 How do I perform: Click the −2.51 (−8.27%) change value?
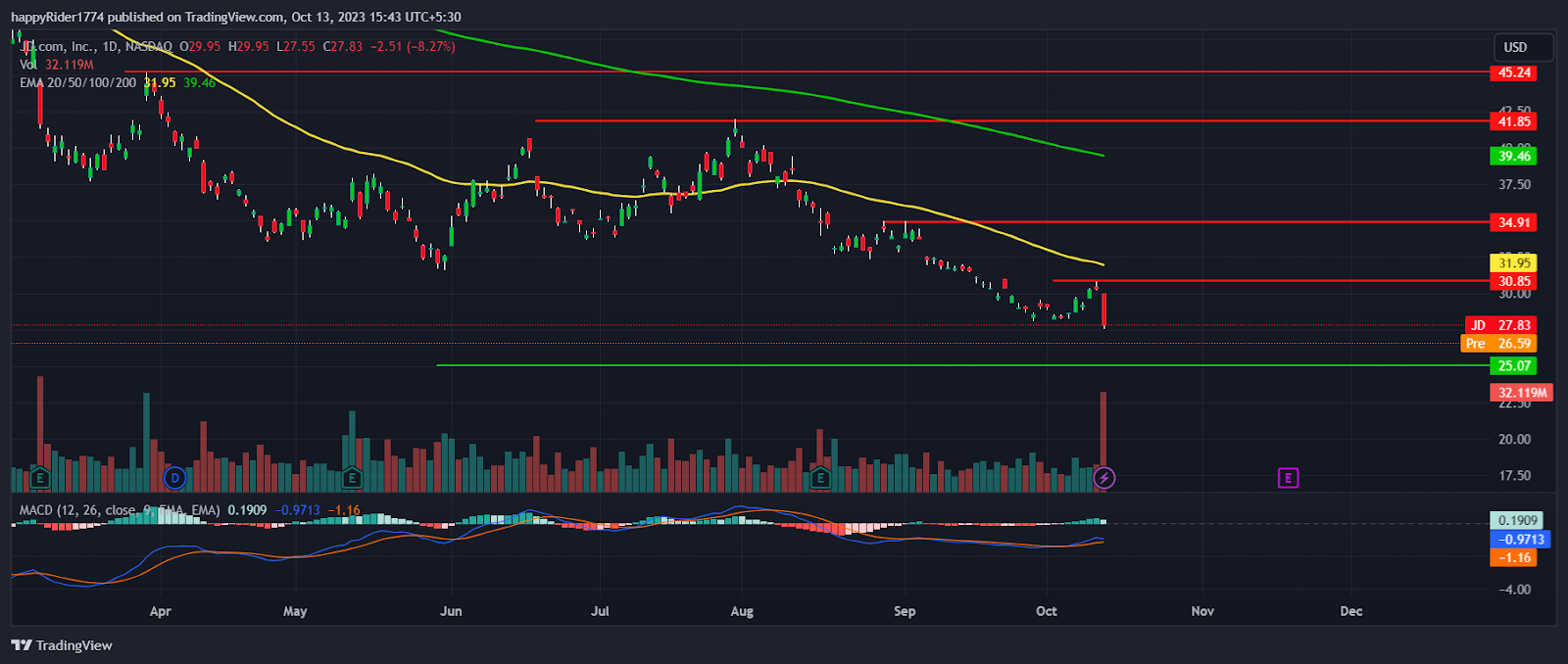click(x=412, y=46)
